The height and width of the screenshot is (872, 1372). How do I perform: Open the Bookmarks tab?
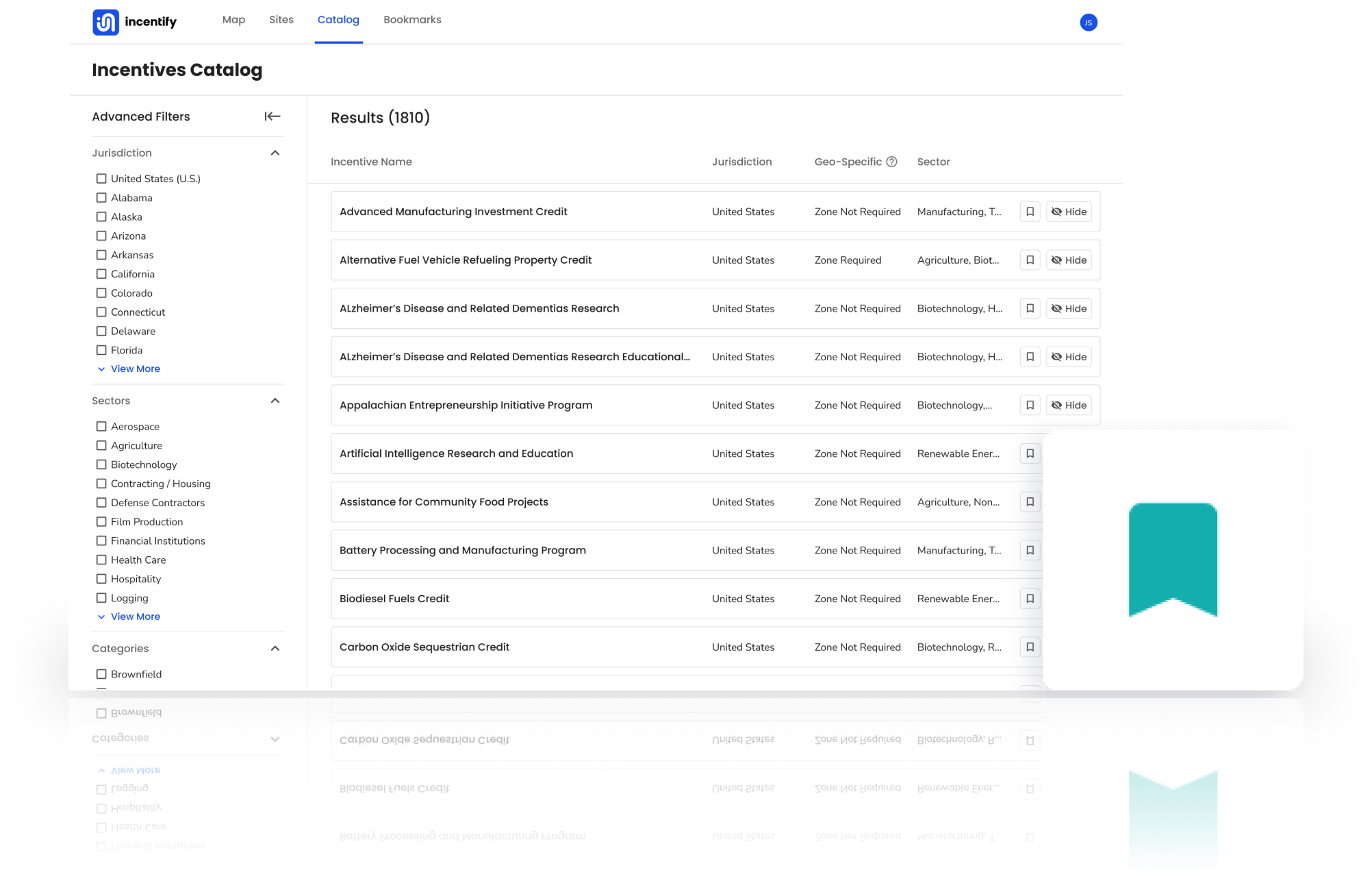412,20
